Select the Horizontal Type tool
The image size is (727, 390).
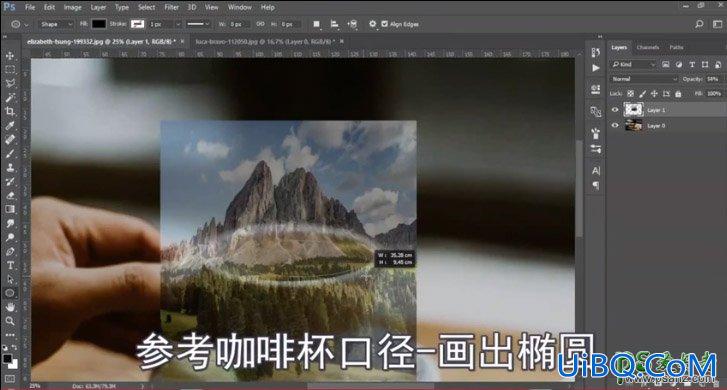click(10, 265)
